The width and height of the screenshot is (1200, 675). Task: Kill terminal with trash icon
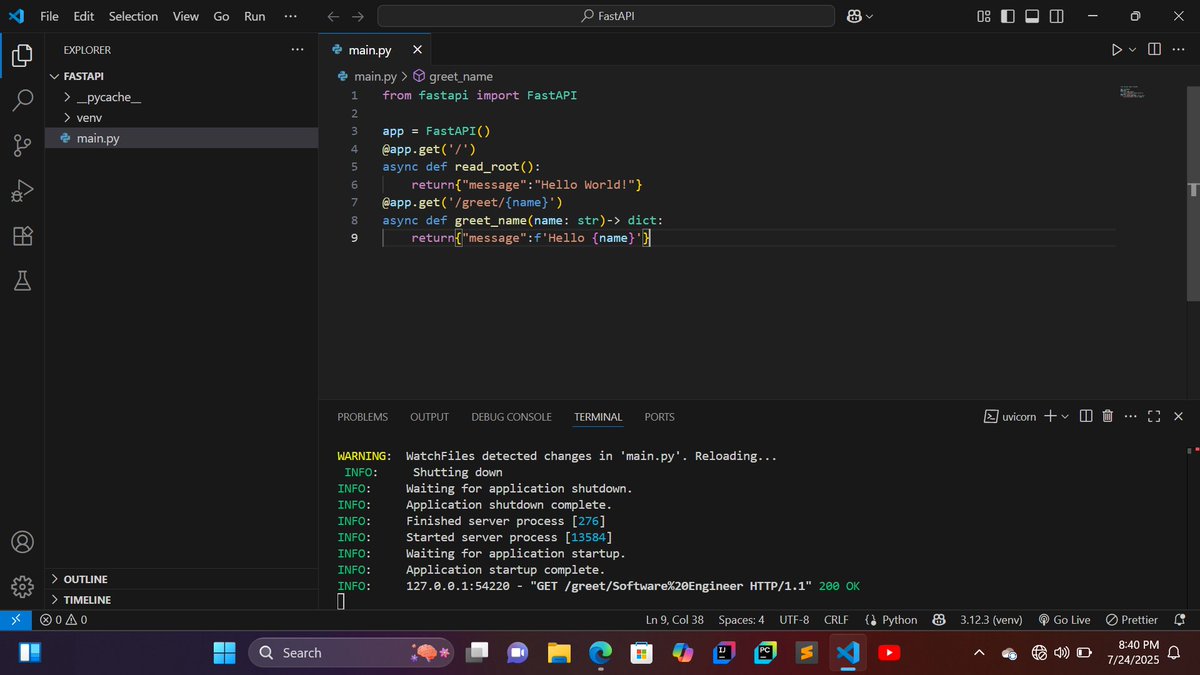click(x=1108, y=416)
